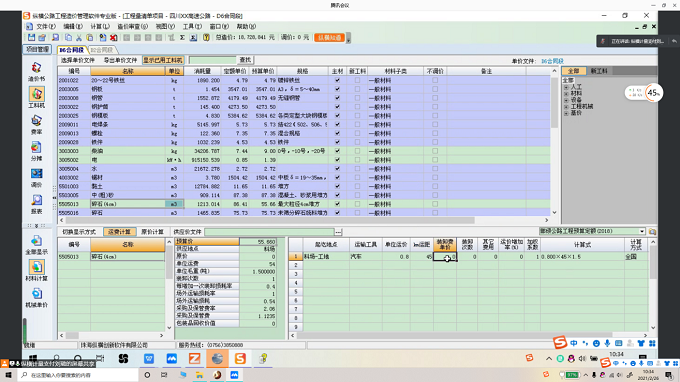Click the Sigma sum toolbar icon
Screen dimensions: 680x382
pos(182,38)
